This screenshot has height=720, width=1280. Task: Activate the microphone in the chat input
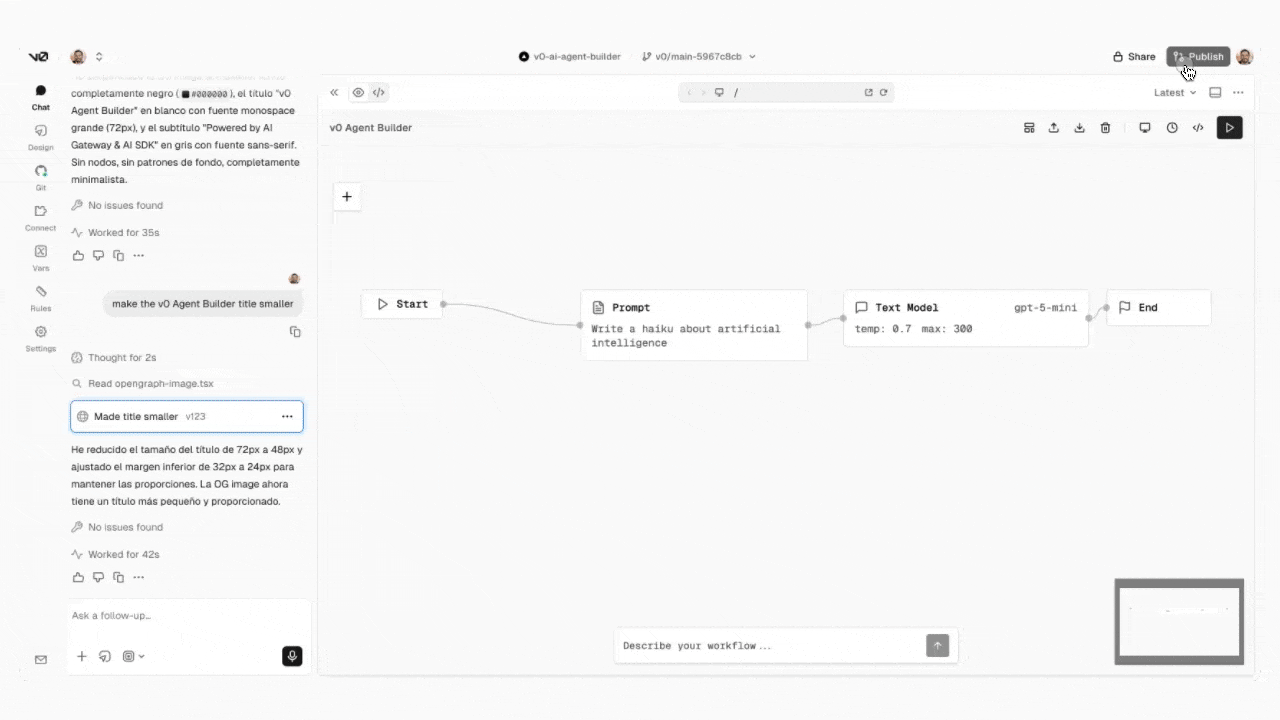[x=292, y=655]
